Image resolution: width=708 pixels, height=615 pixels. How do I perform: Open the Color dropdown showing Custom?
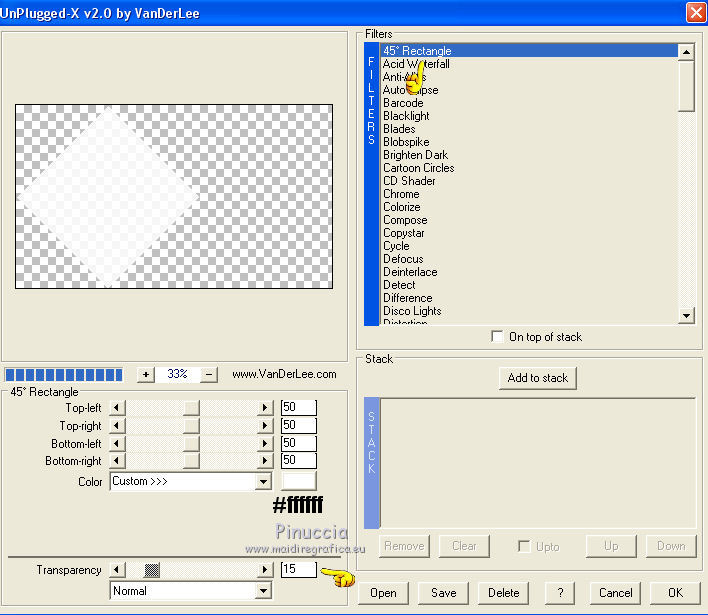pyautogui.click(x=263, y=481)
